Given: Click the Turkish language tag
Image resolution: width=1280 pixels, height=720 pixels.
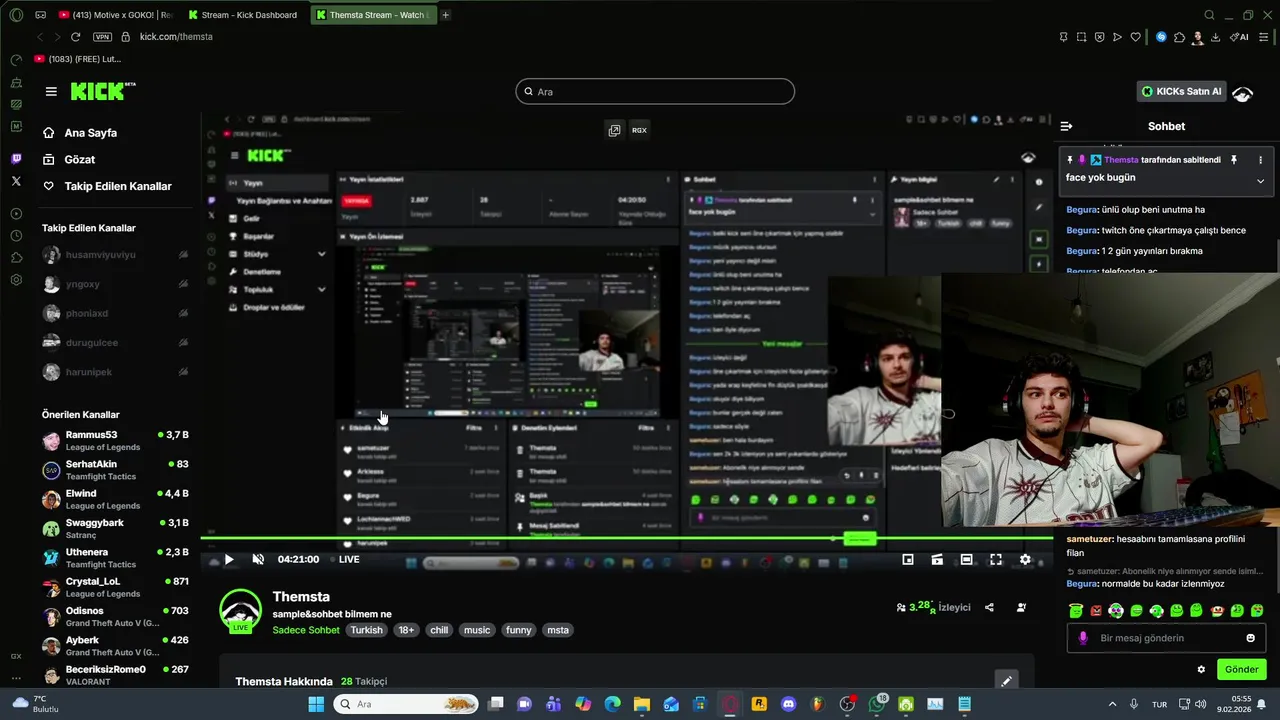Looking at the screenshot, I should [366, 631].
